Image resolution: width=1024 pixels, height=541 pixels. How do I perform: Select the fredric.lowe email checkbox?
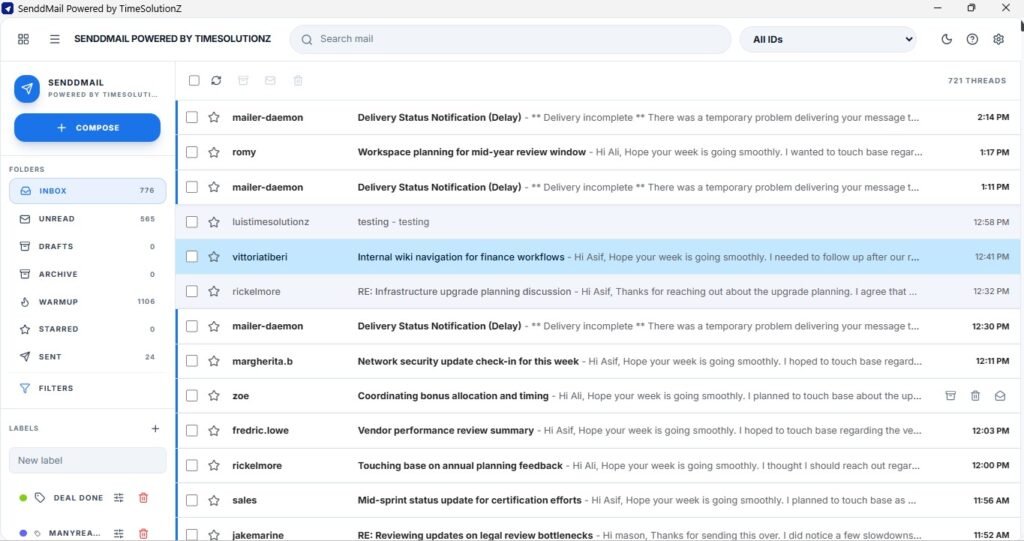tap(192, 431)
